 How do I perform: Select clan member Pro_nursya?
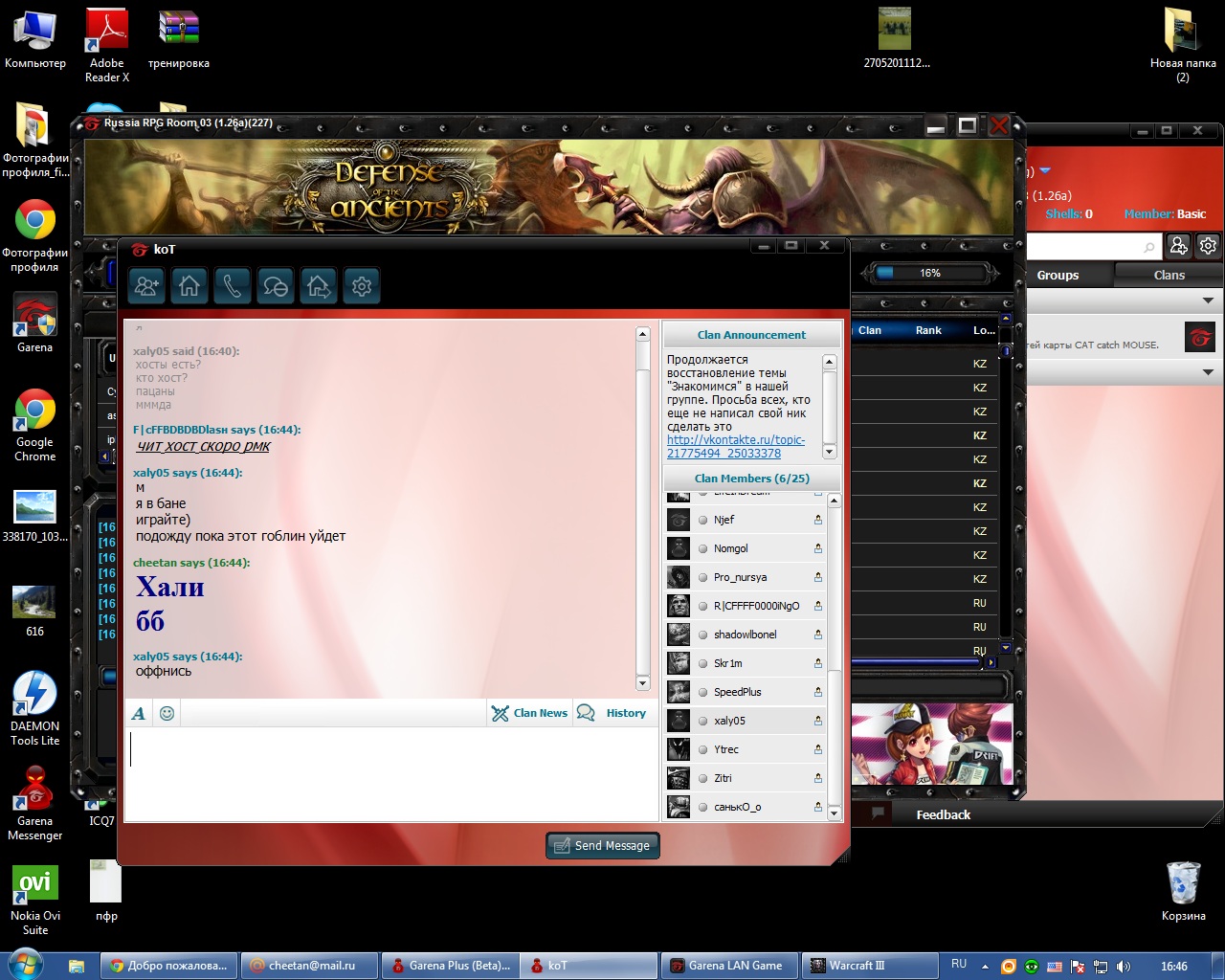[746, 577]
